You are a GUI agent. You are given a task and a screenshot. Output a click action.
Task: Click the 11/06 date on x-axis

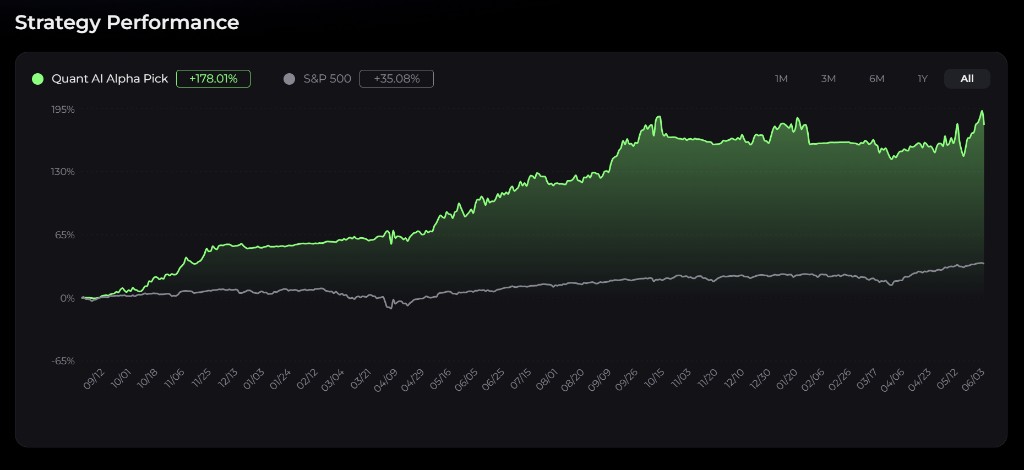click(174, 380)
